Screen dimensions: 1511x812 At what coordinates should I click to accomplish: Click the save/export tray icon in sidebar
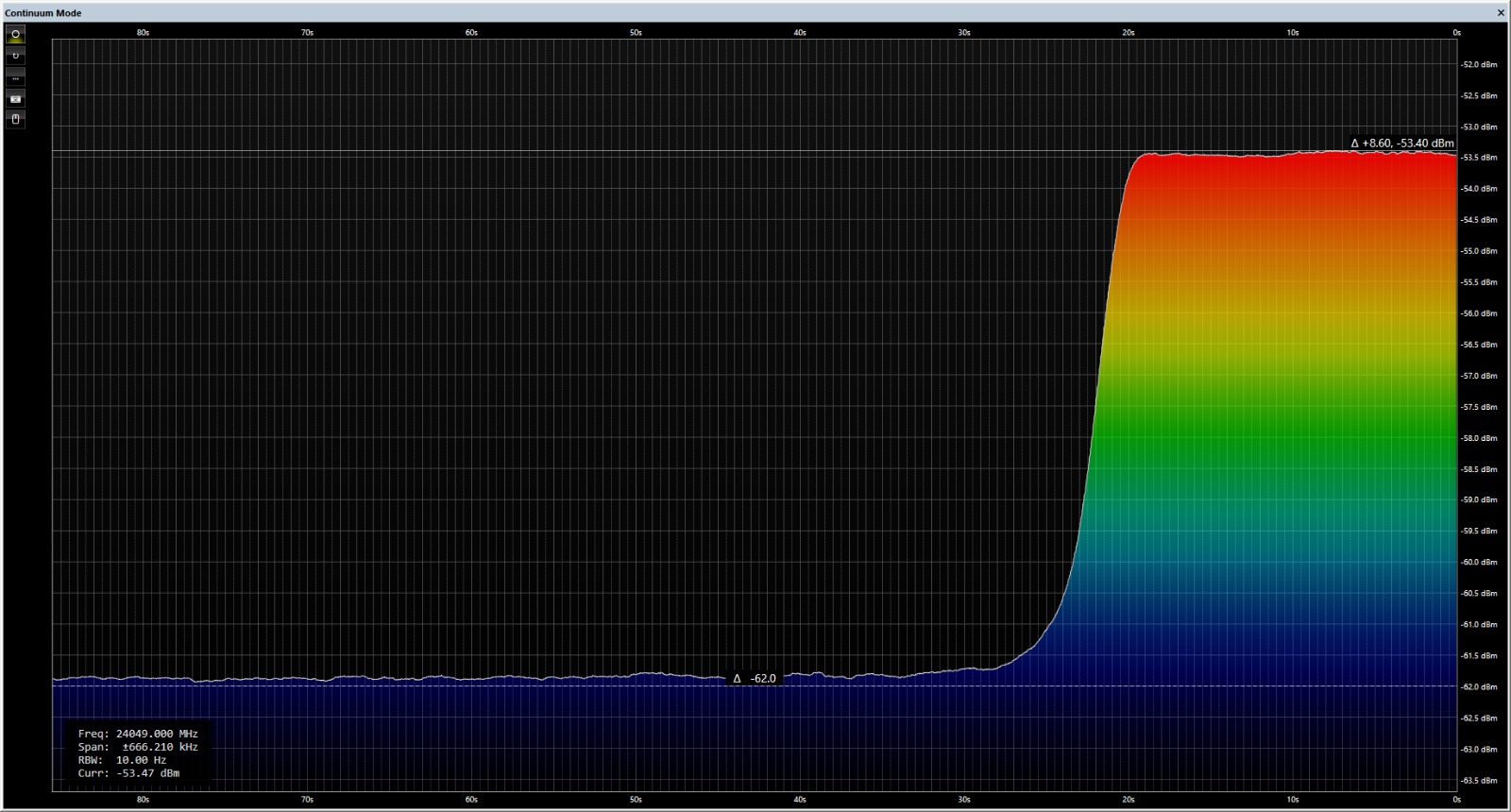[15, 98]
